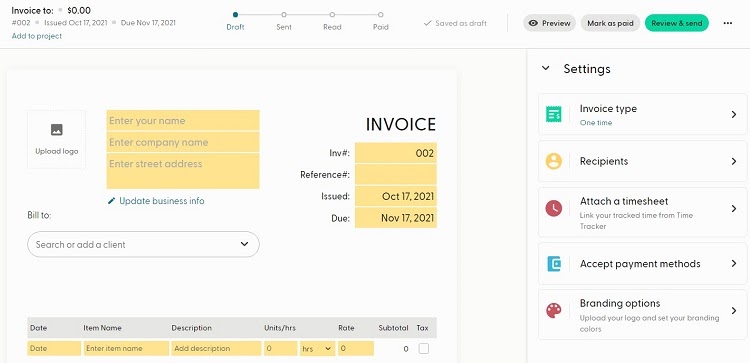This screenshot has width=750, height=363.
Task: Click the pencil icon beside Update business info
Action: (x=111, y=201)
